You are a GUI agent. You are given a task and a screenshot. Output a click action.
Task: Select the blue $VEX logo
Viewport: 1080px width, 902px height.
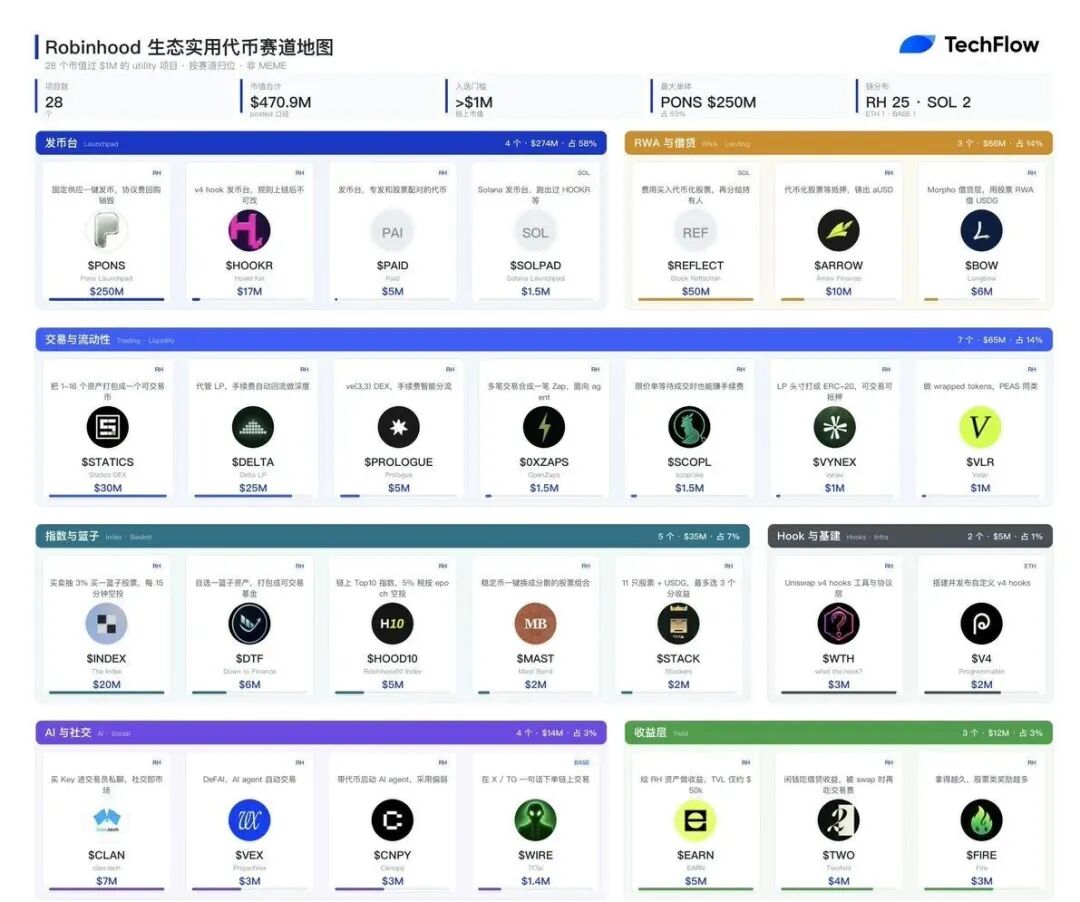249,820
